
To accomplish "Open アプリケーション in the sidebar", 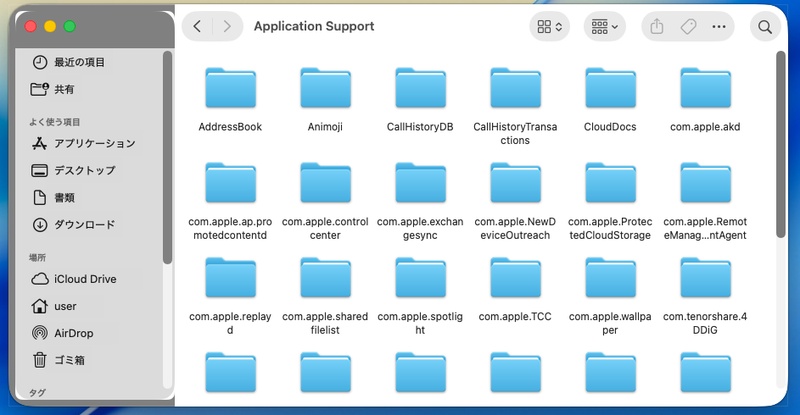I will (x=94, y=143).
